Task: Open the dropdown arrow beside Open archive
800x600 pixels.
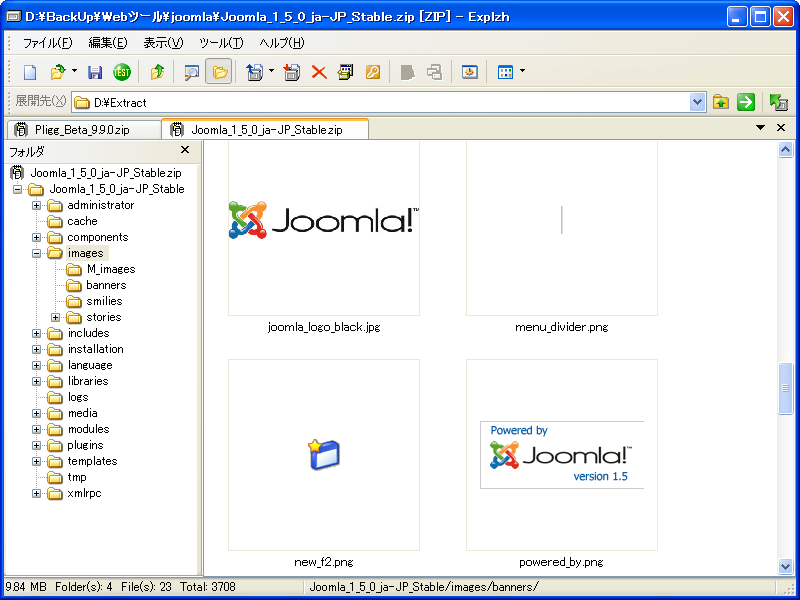Action: coord(74,71)
